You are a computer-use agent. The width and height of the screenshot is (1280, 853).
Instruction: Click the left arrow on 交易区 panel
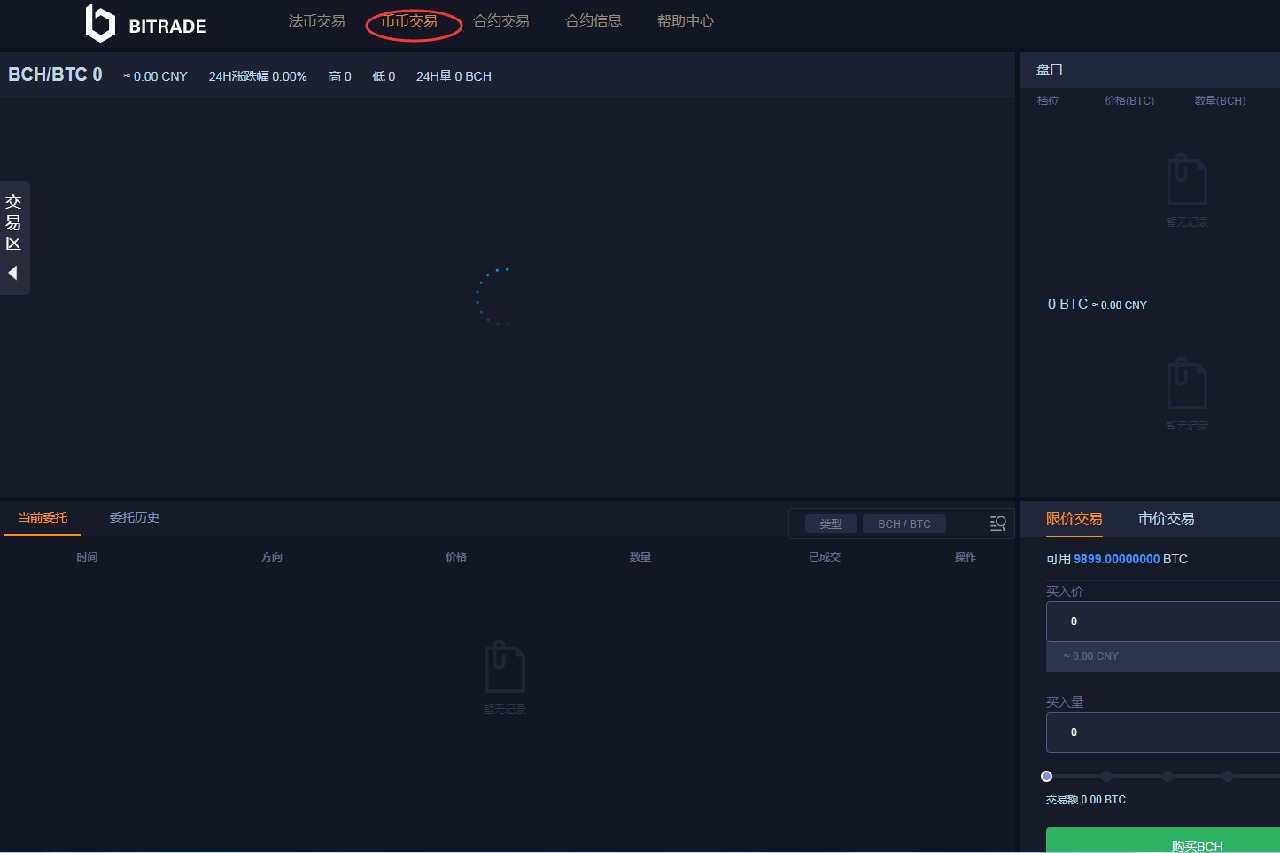click(13, 273)
